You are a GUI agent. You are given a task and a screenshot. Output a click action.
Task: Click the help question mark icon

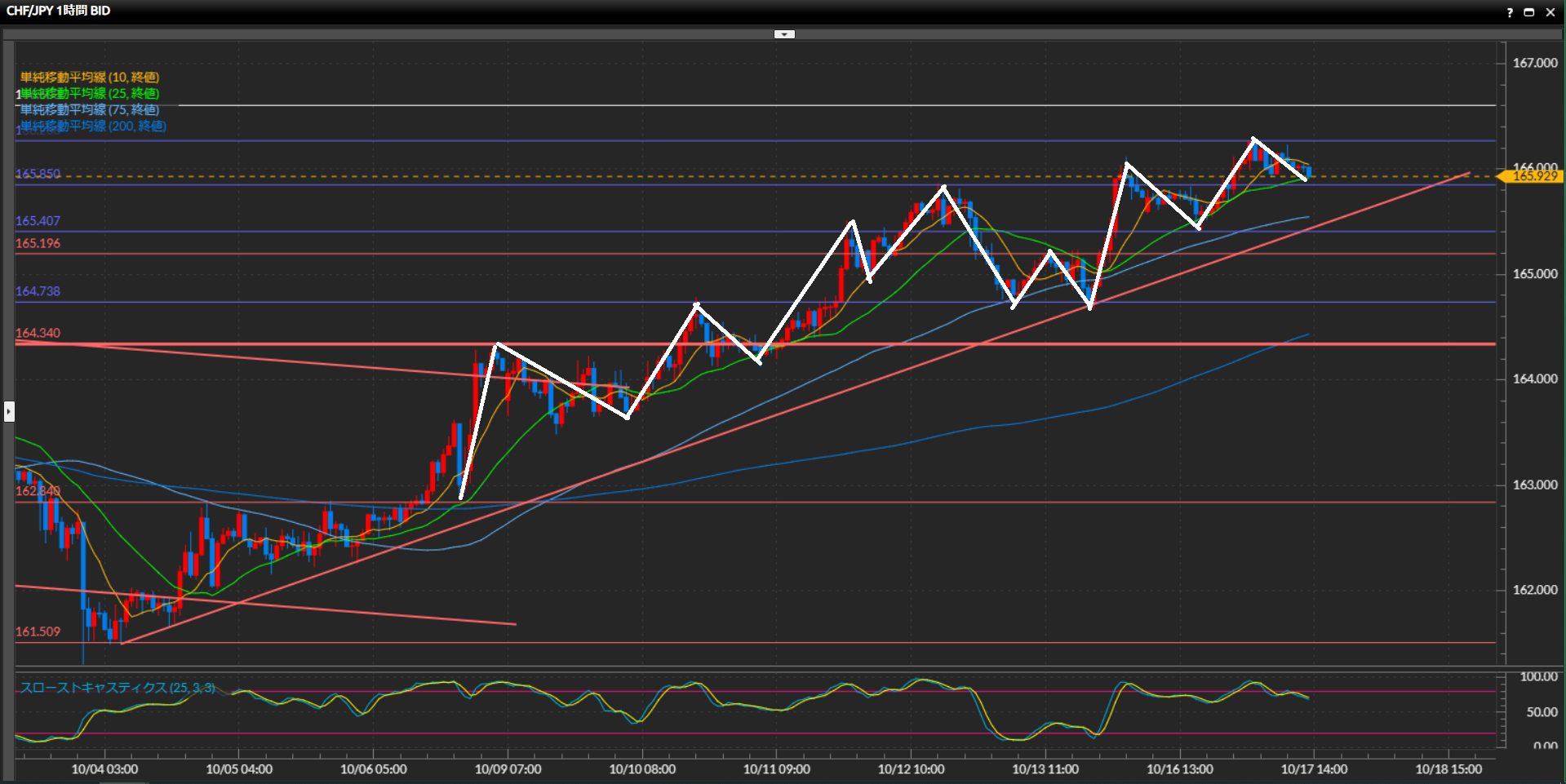point(1510,12)
